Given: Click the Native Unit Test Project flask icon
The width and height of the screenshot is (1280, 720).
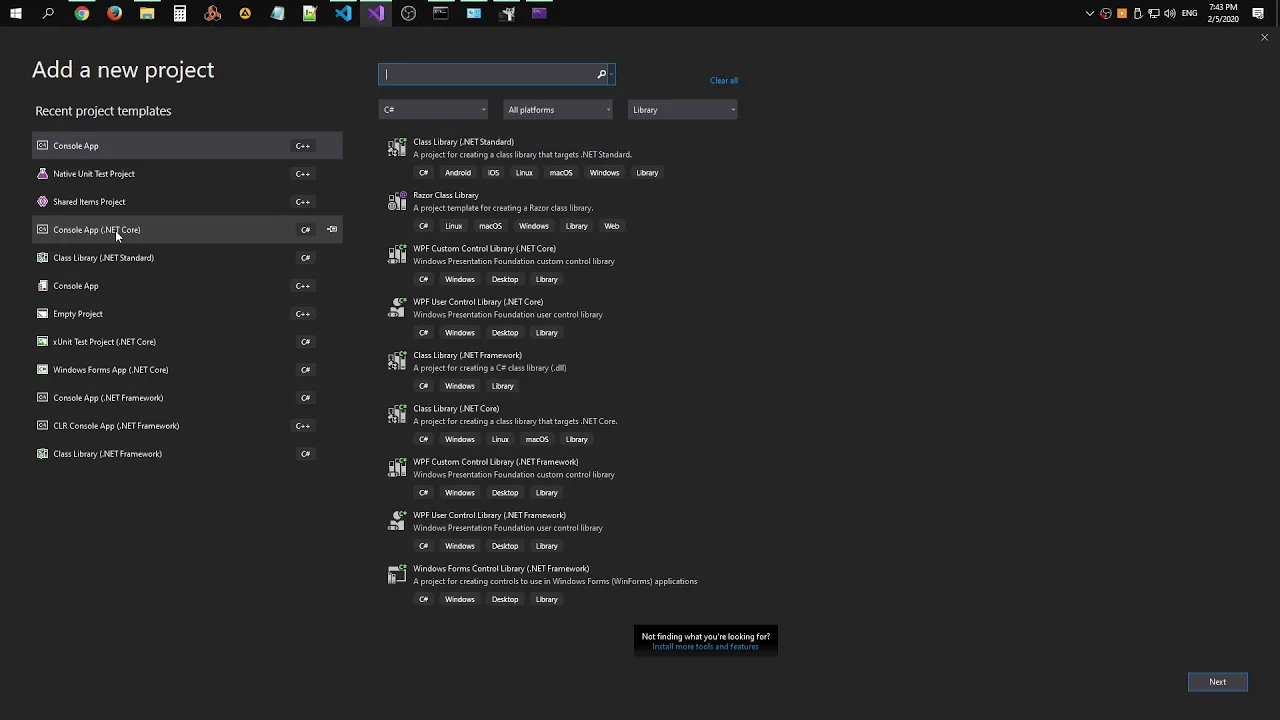Looking at the screenshot, I should point(42,173).
